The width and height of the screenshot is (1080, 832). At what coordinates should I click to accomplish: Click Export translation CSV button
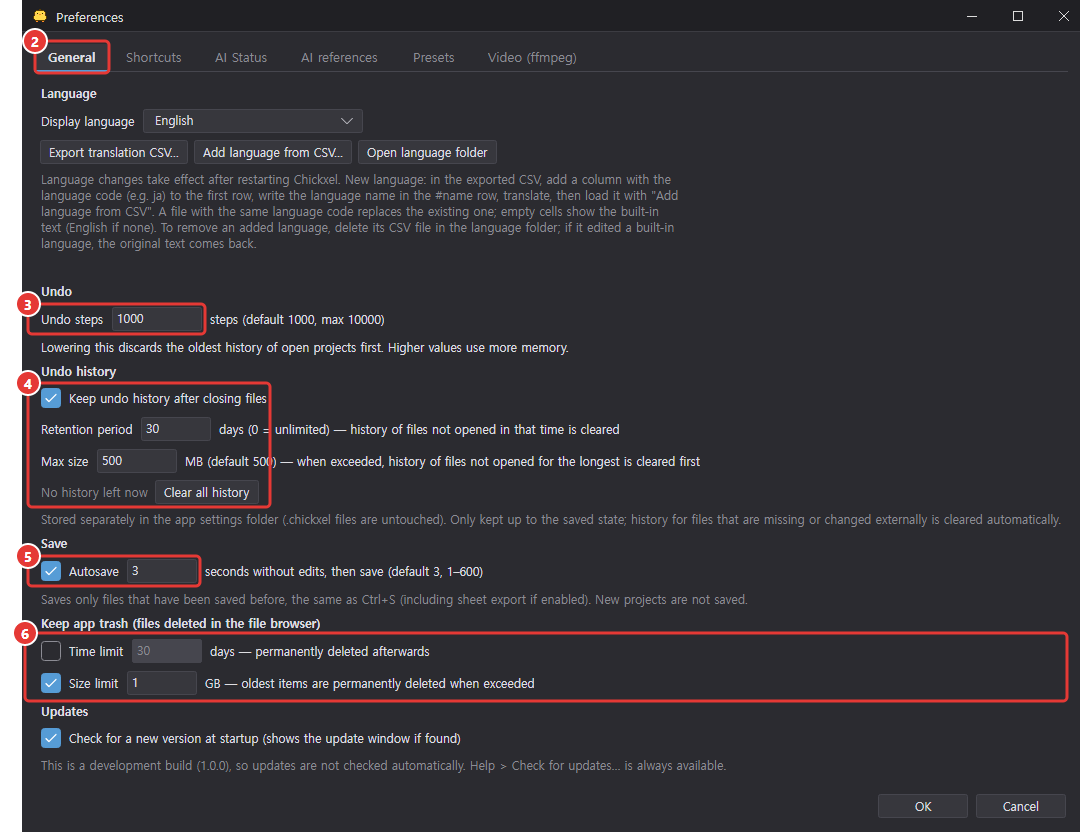[x=114, y=152]
